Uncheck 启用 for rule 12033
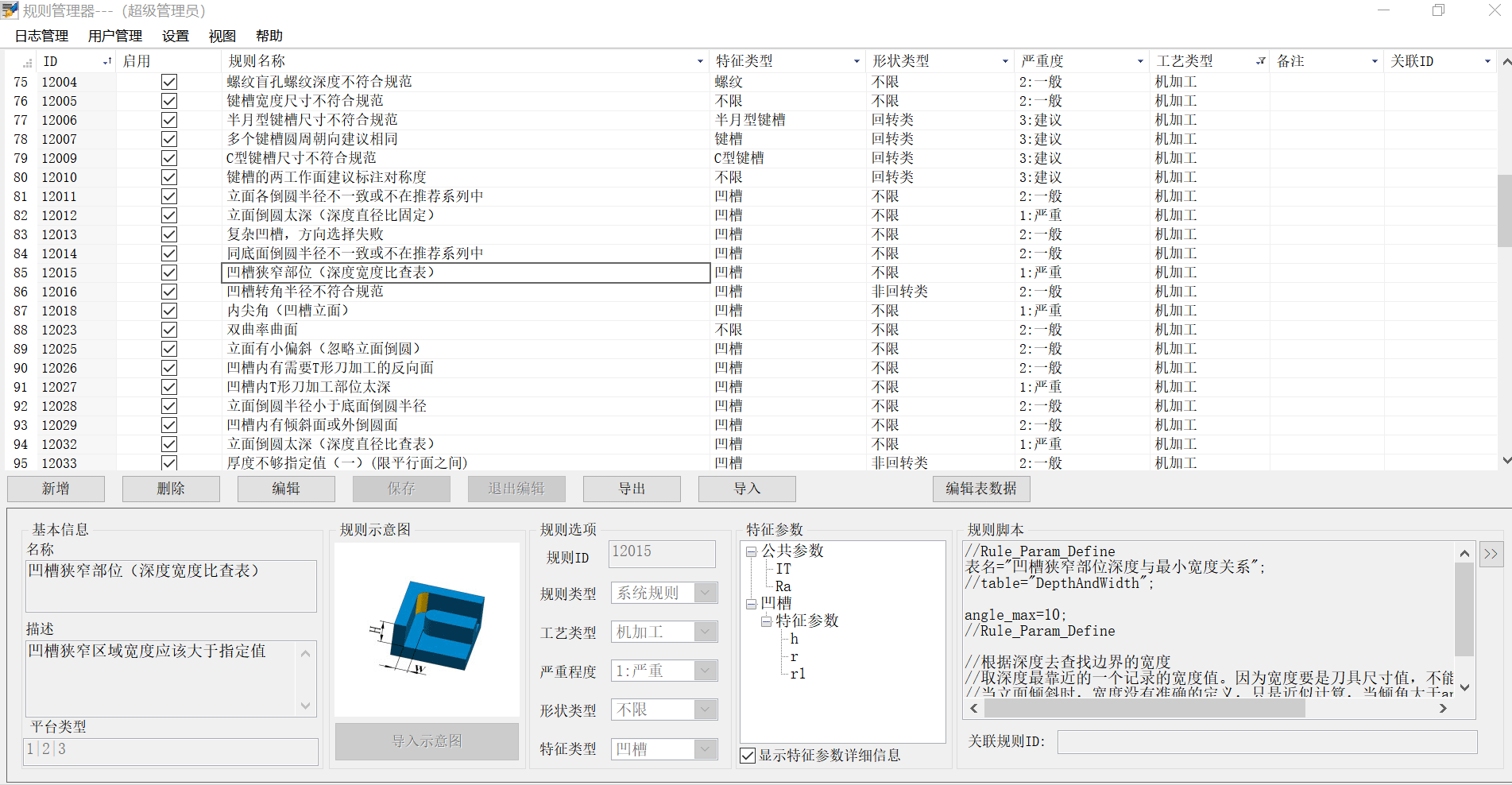 click(169, 462)
